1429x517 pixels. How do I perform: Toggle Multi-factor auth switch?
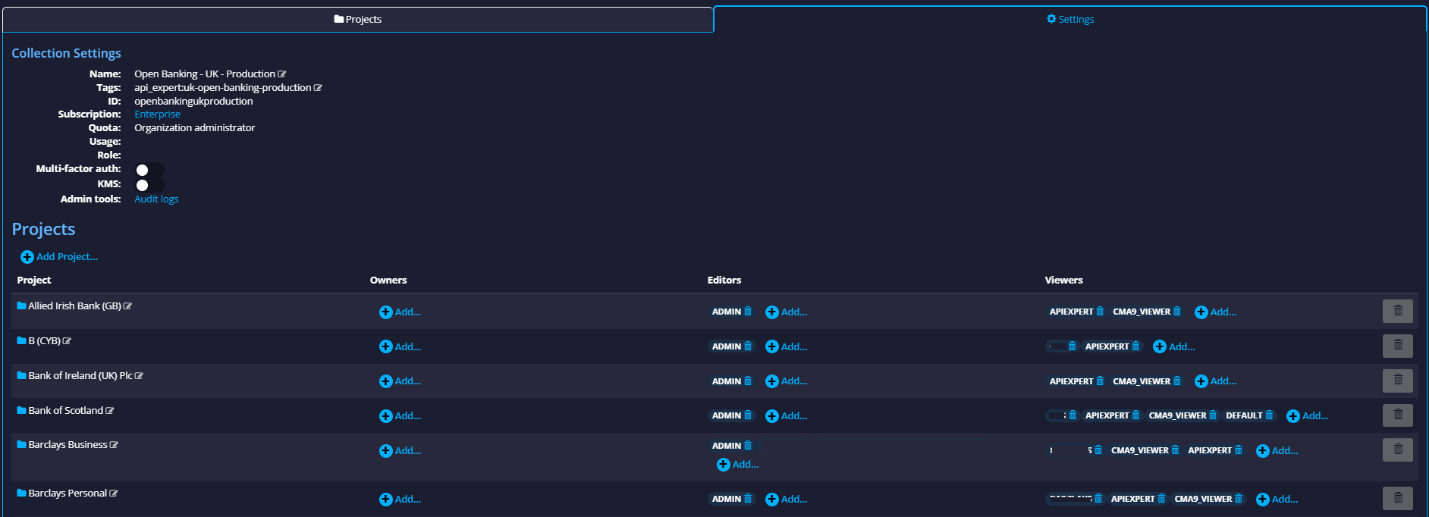149,170
